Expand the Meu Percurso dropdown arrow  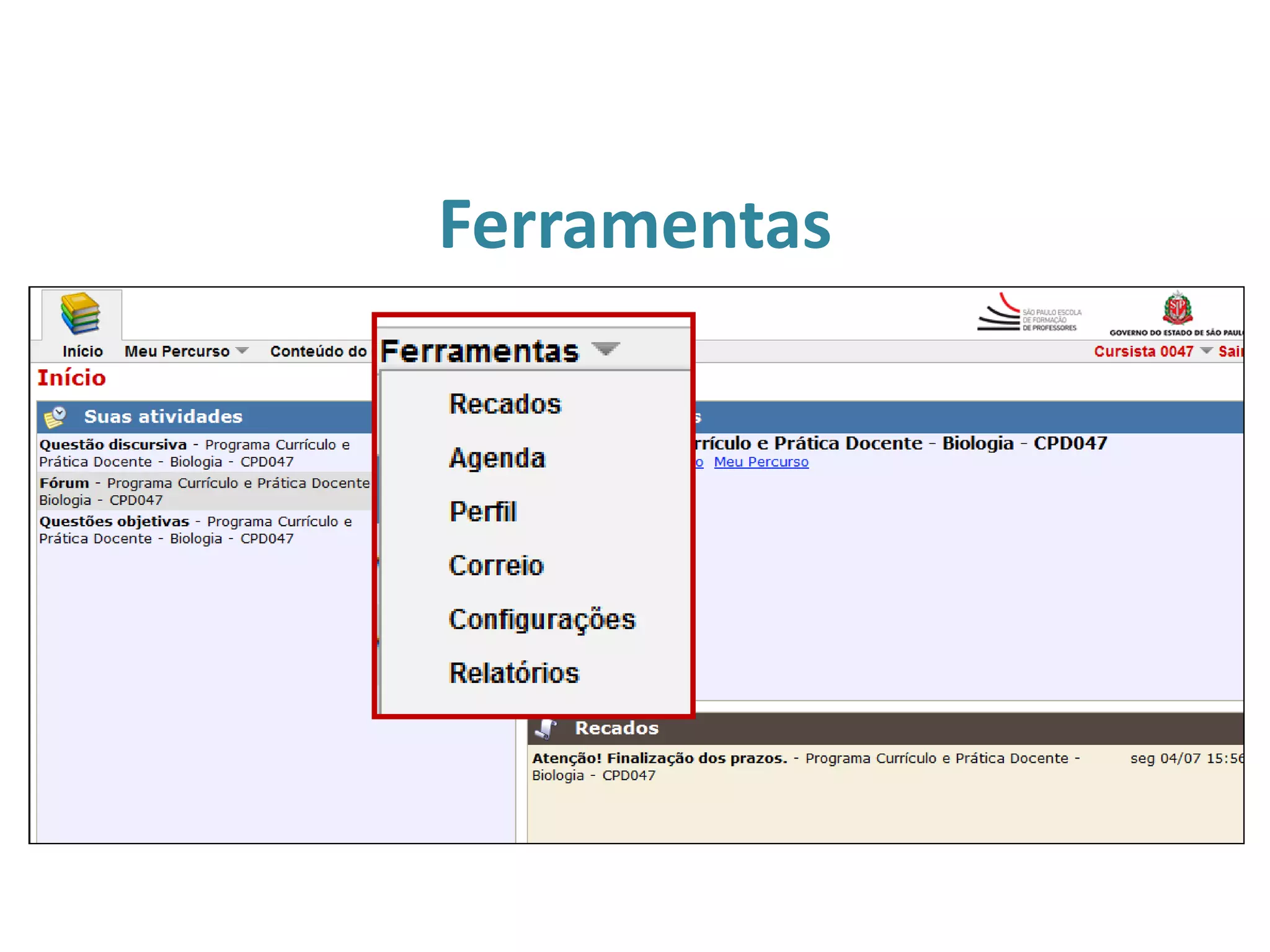(x=242, y=351)
